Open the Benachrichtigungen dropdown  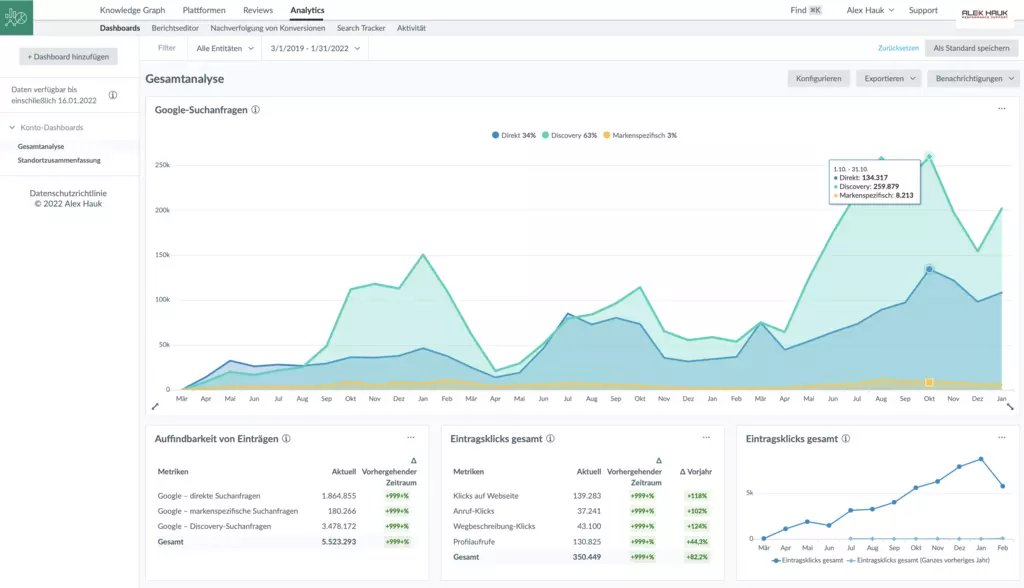coord(973,78)
